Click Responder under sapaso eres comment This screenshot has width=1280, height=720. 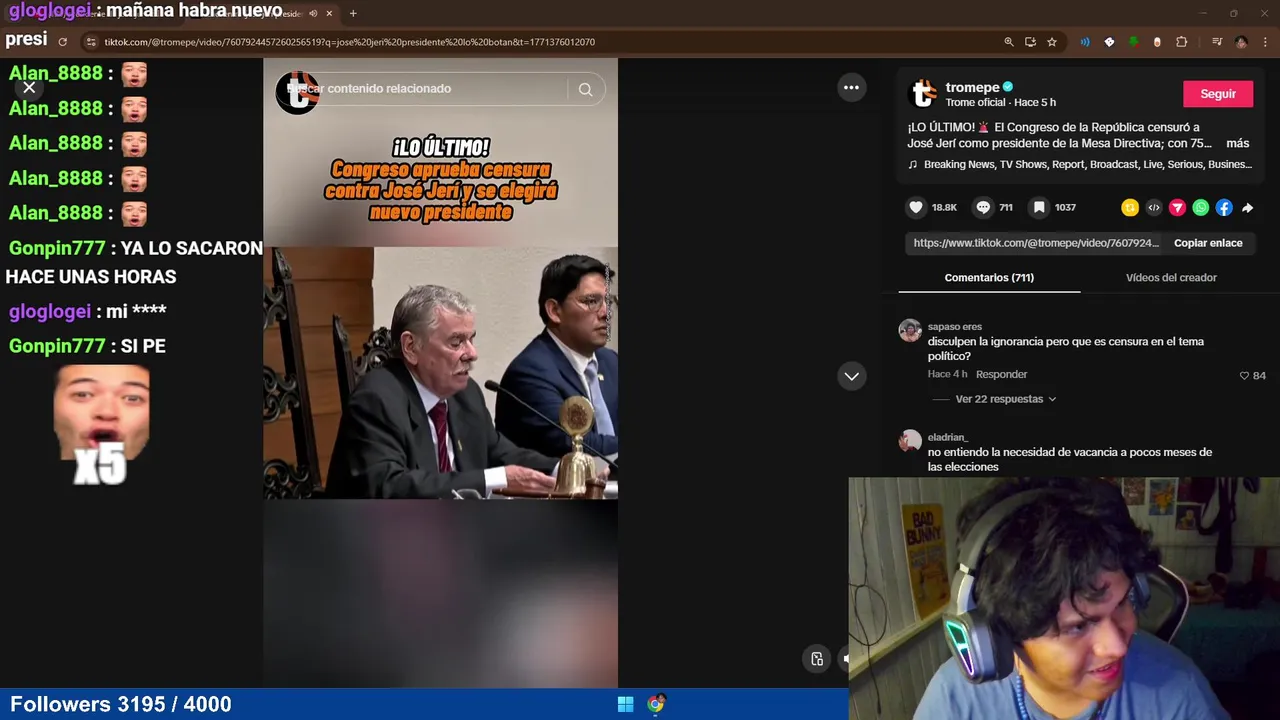click(x=1001, y=374)
